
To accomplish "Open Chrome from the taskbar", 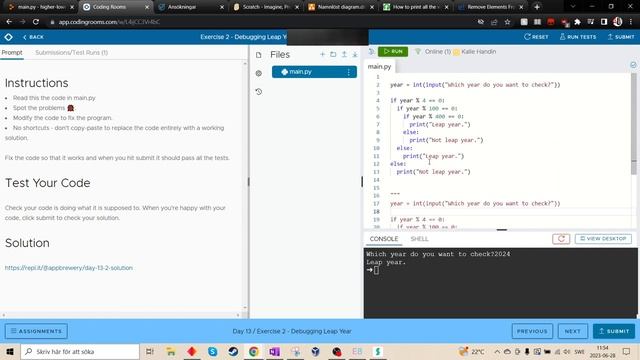I will (254, 351).
